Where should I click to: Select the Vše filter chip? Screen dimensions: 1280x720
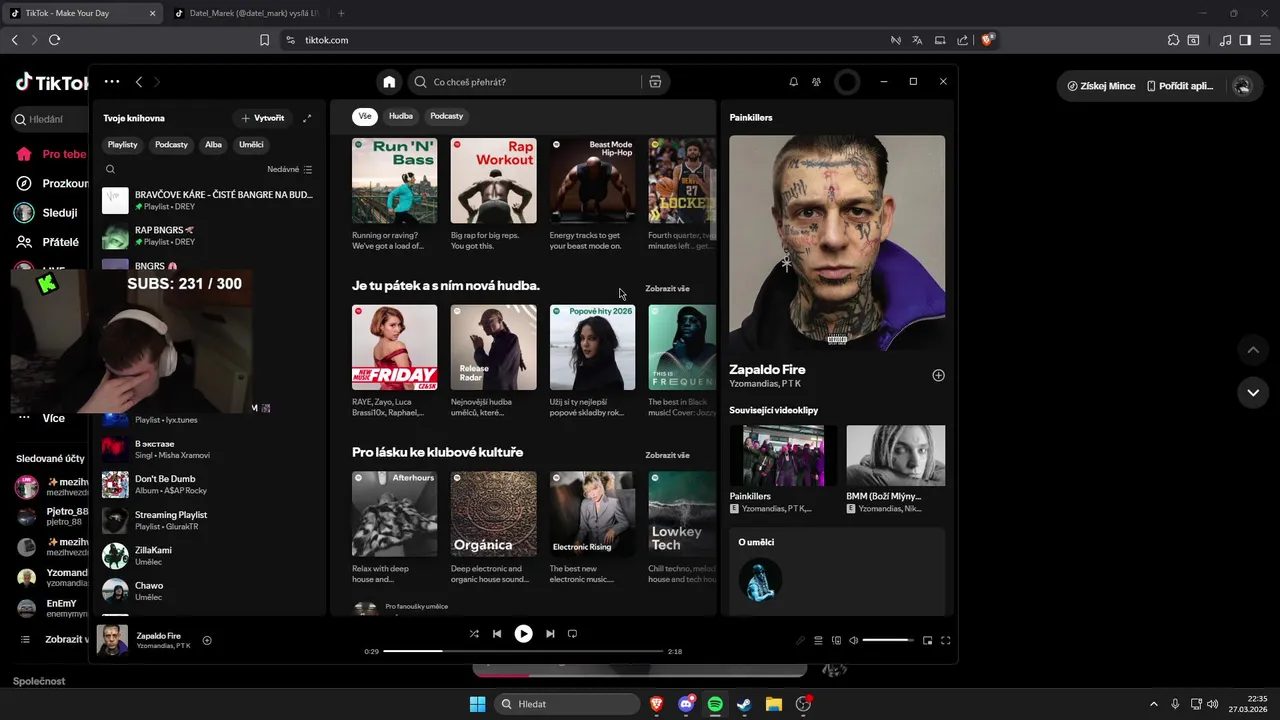coord(365,116)
